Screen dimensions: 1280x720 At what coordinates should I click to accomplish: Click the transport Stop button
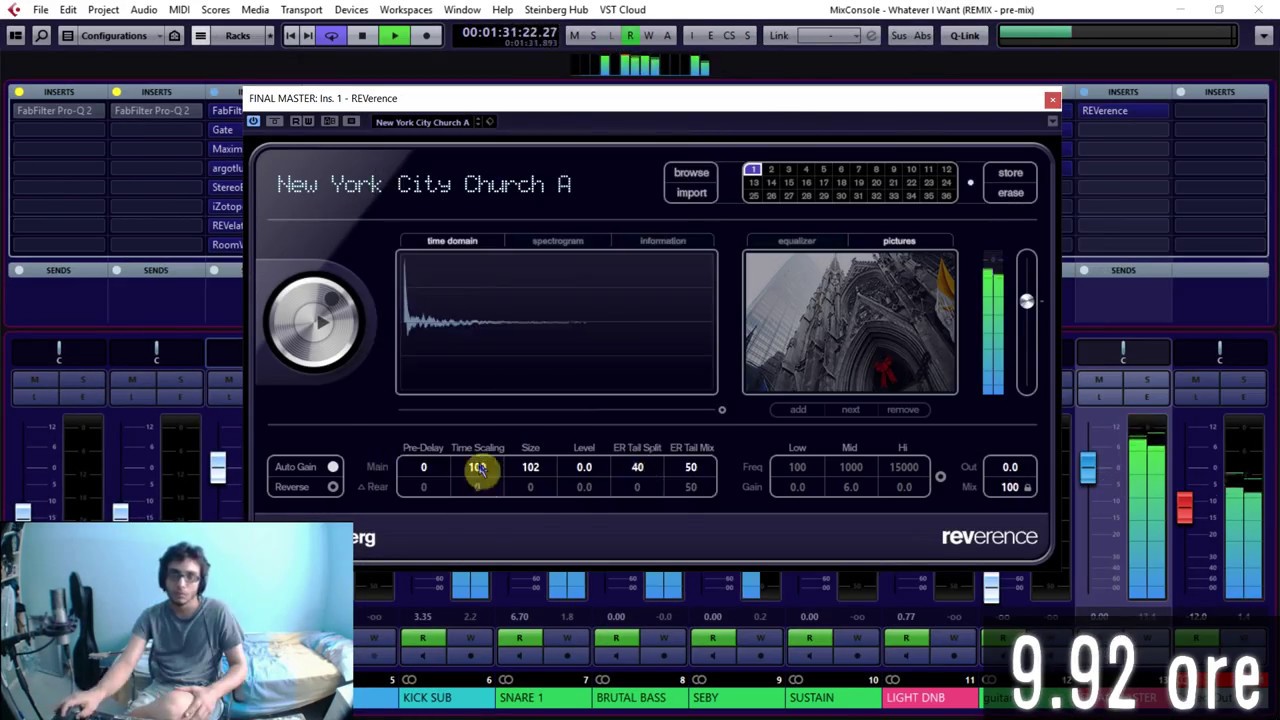tap(362, 36)
